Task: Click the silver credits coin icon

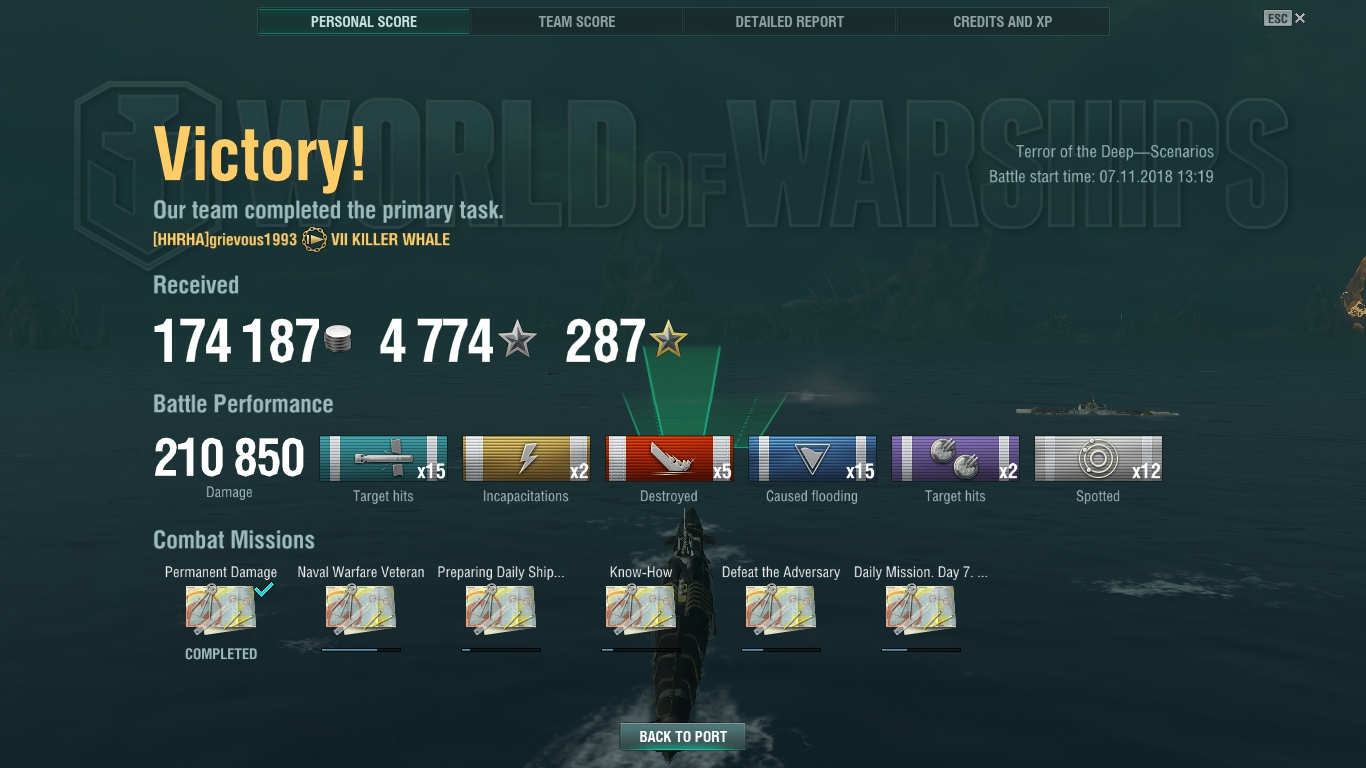Action: (338, 340)
